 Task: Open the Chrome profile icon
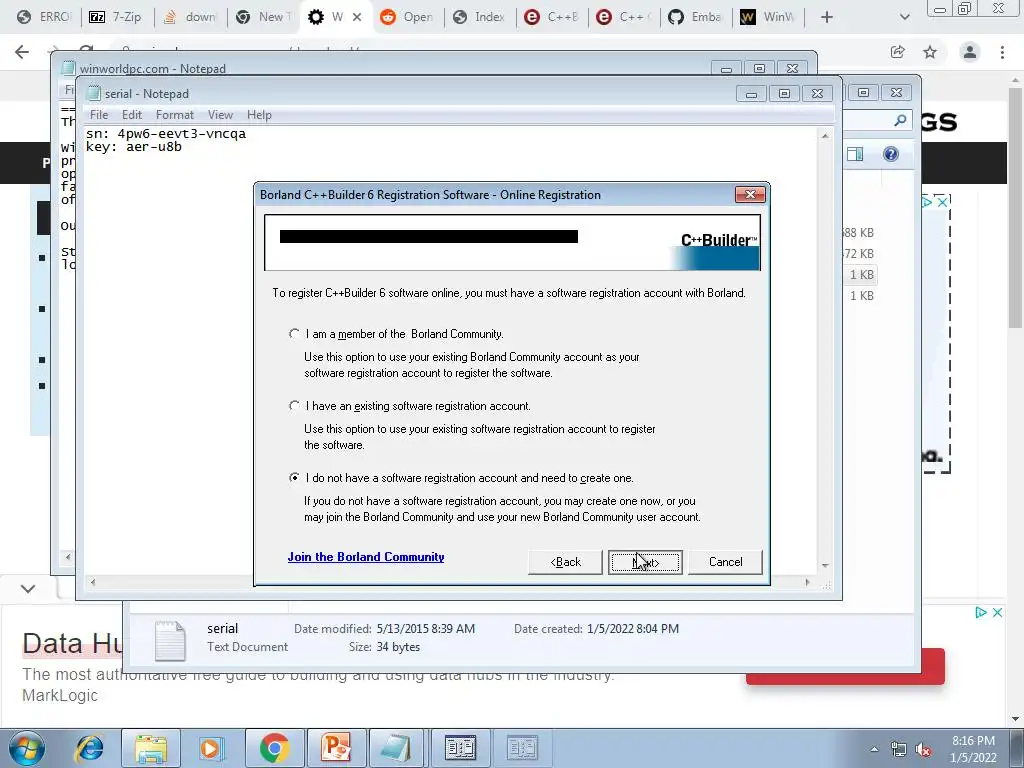970,52
